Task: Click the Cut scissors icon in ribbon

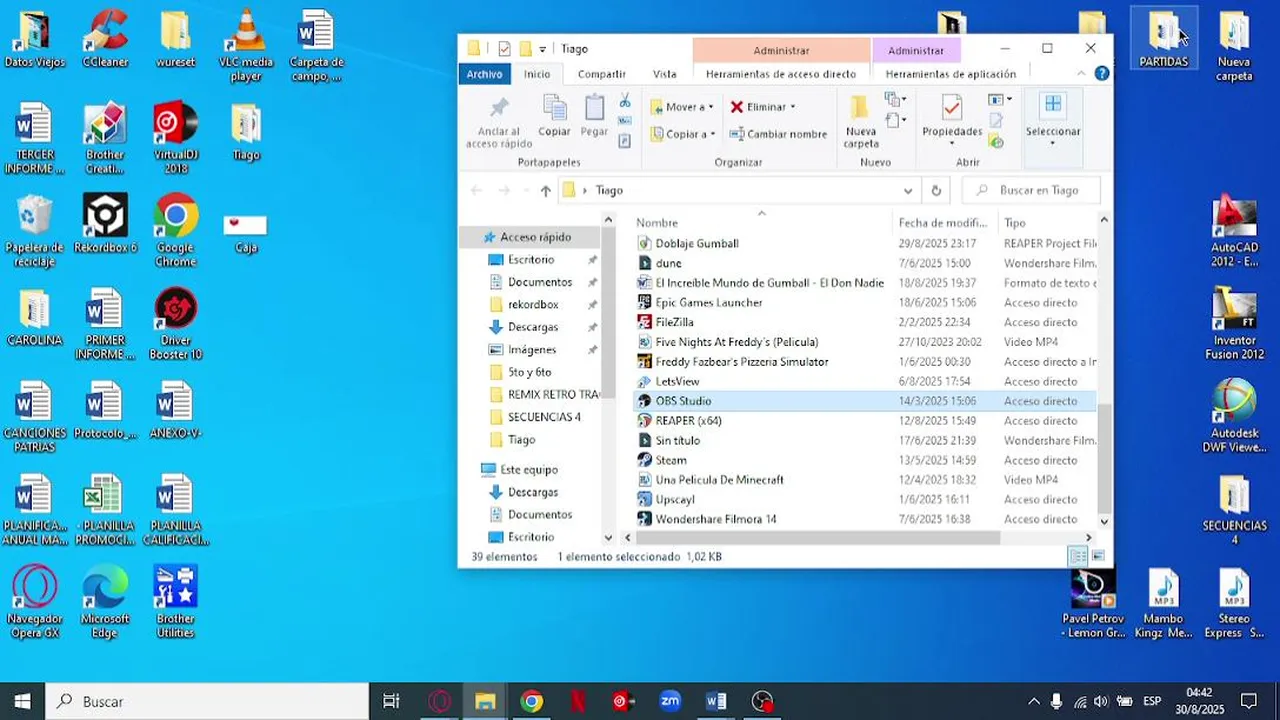Action: pos(625,101)
